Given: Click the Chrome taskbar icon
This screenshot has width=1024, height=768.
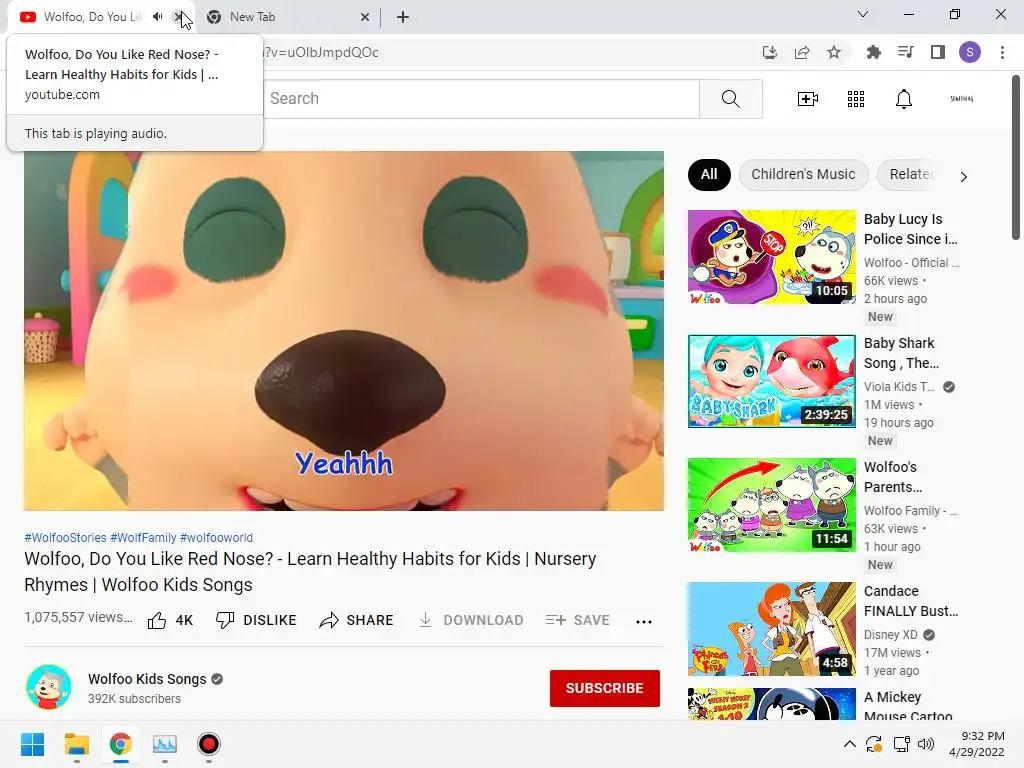Looking at the screenshot, I should tap(121, 744).
